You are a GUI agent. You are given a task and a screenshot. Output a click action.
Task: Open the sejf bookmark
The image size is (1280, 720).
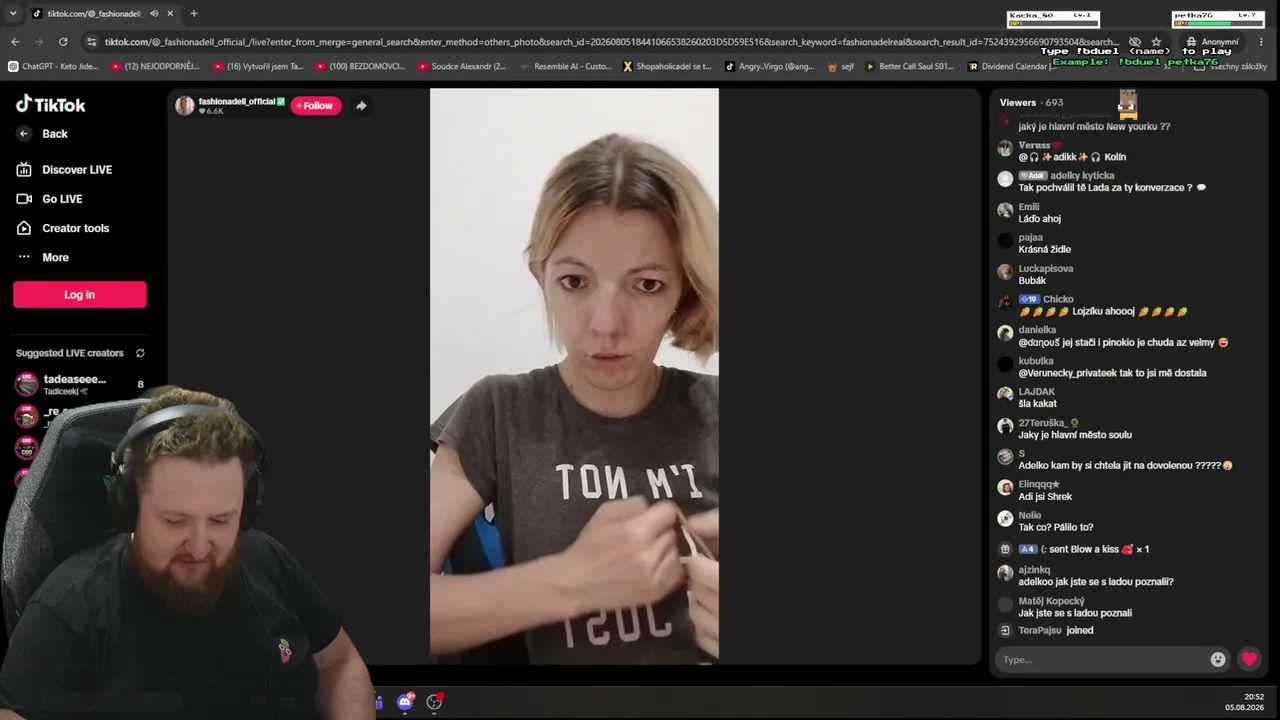pyautogui.click(x=841, y=67)
